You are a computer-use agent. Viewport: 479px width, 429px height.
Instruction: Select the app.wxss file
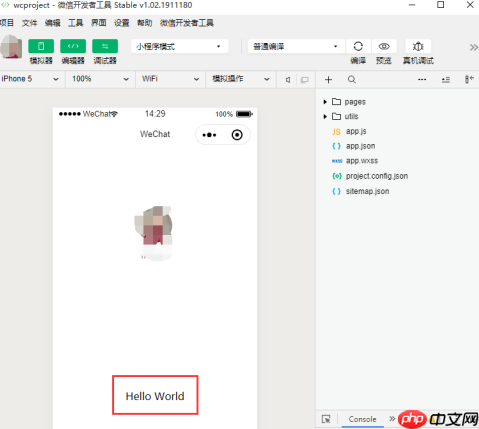click(362, 161)
